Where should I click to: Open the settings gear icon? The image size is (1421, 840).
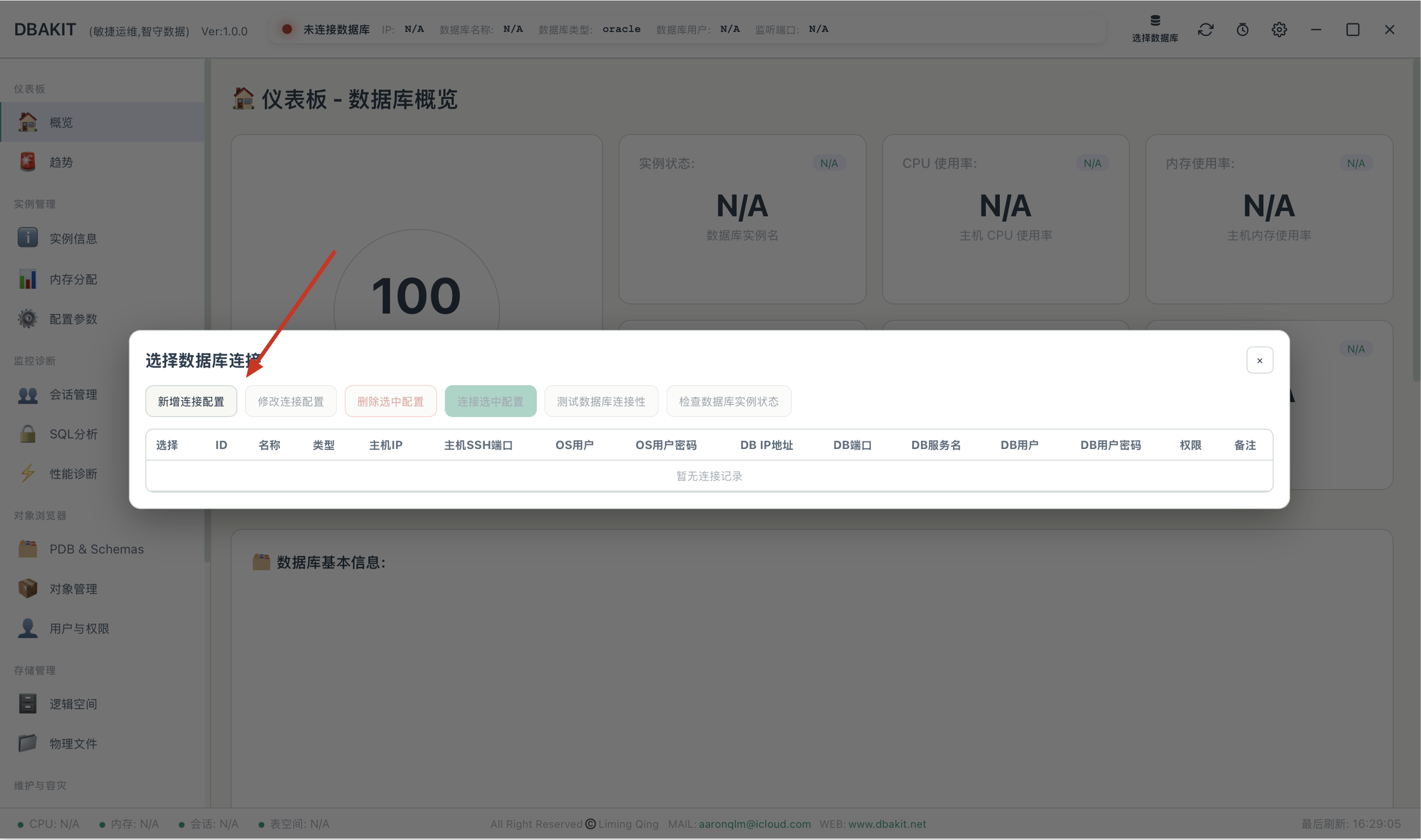point(1279,29)
